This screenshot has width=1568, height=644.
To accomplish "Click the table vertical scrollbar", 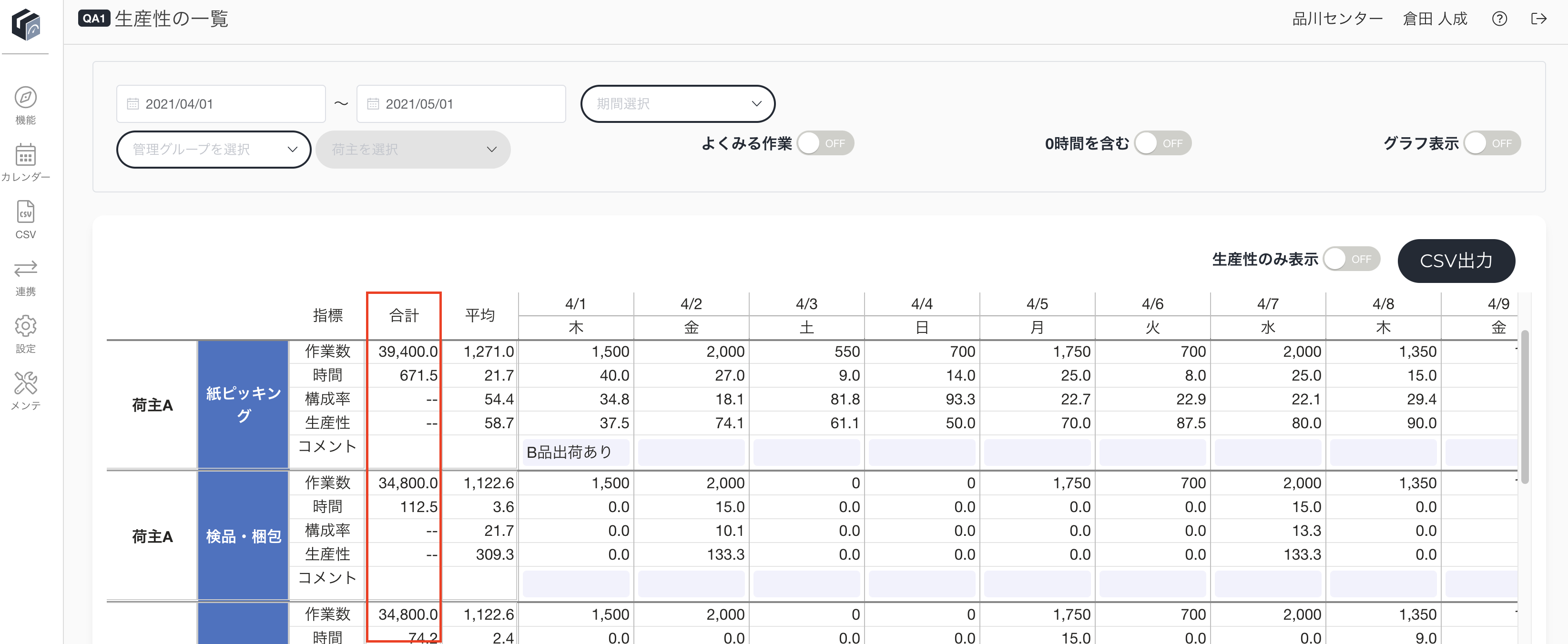I will [1525, 407].
